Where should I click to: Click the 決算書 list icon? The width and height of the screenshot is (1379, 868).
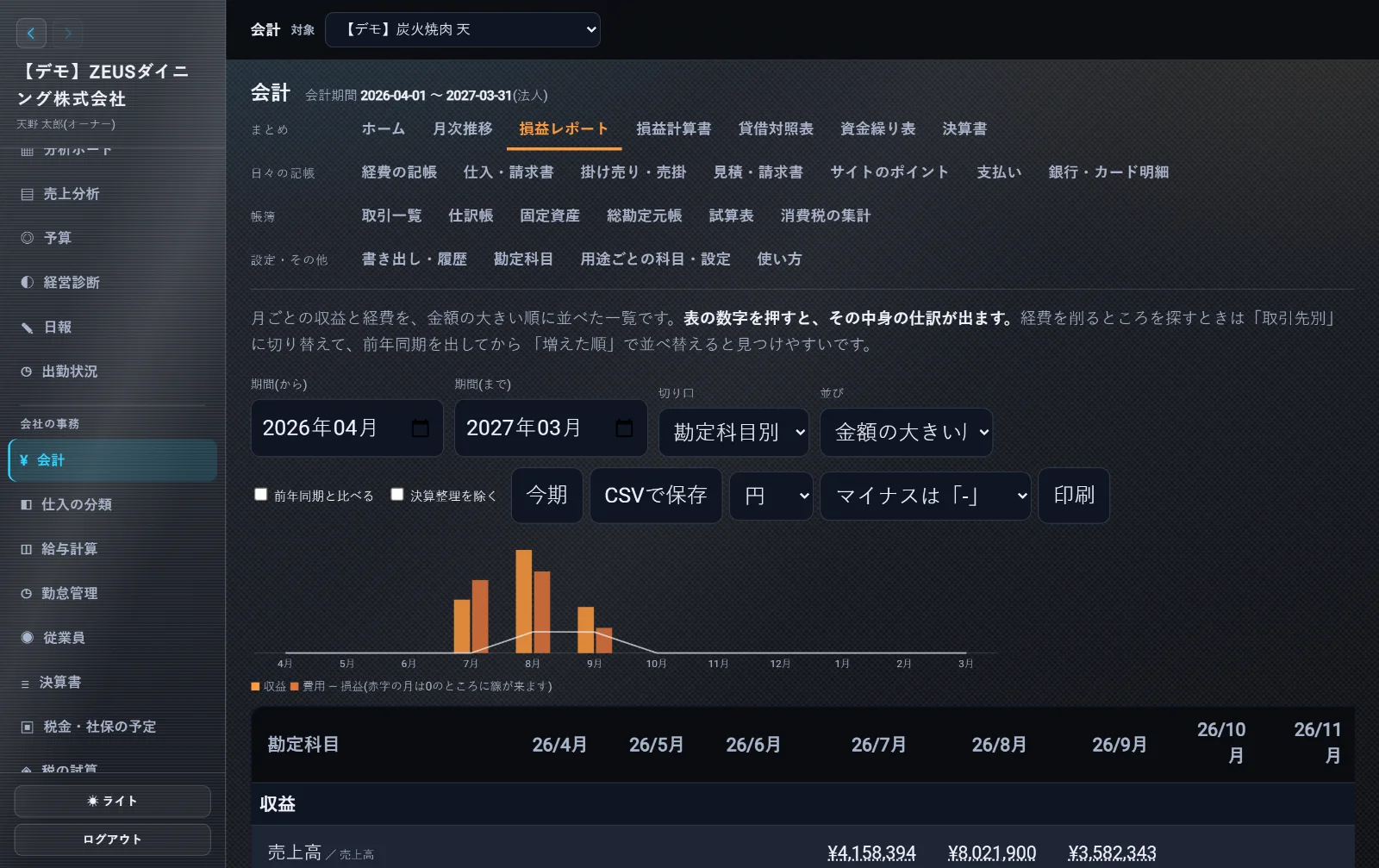point(26,683)
